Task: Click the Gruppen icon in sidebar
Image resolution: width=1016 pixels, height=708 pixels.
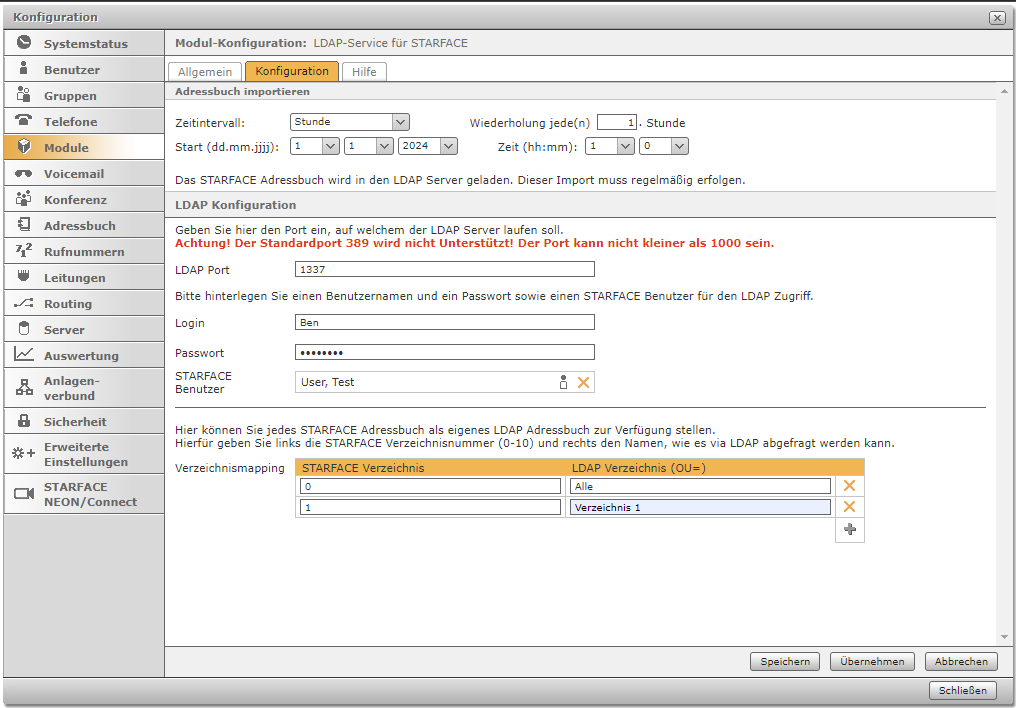Action: coord(24,95)
